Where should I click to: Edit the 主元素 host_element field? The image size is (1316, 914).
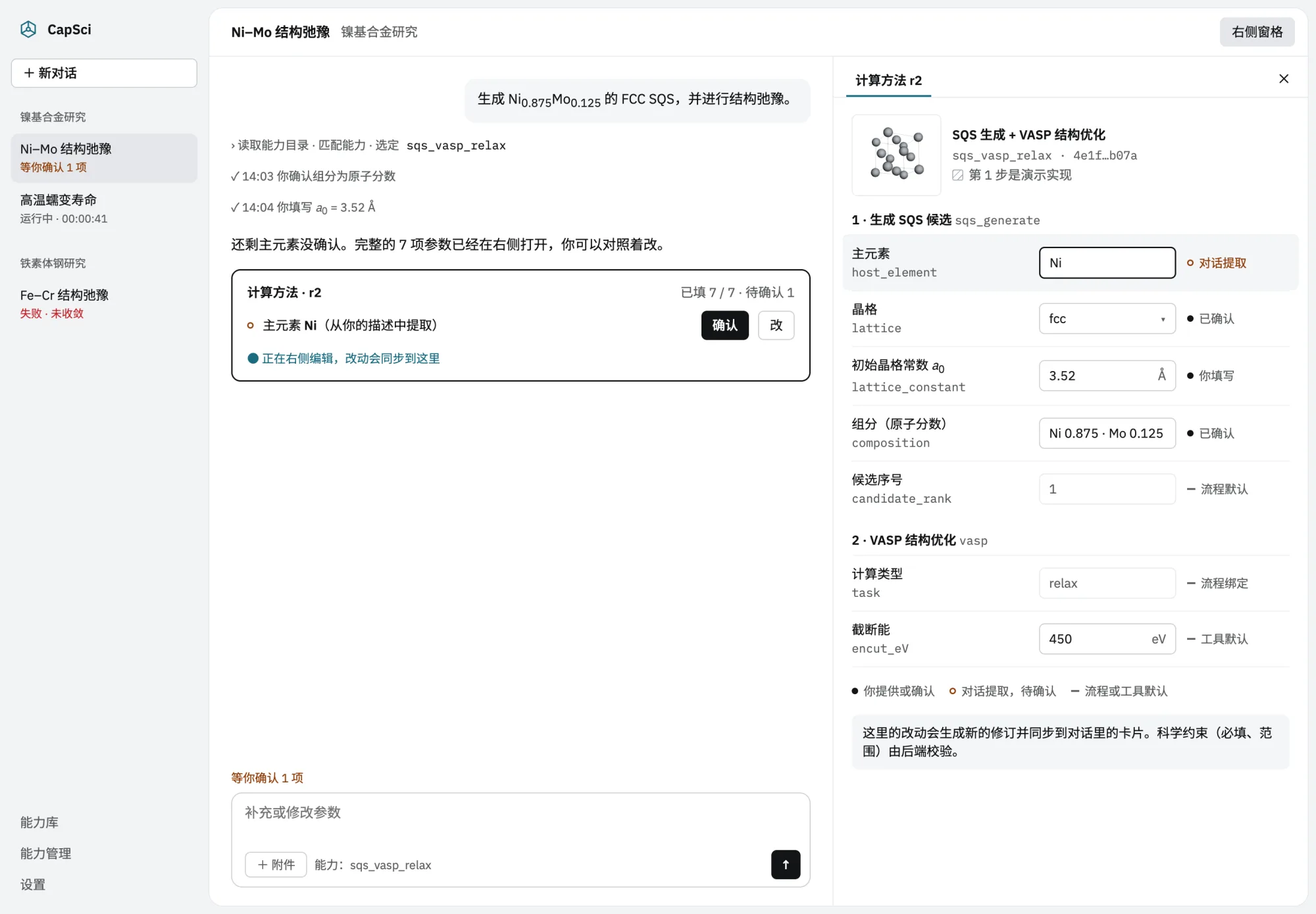coord(1107,263)
